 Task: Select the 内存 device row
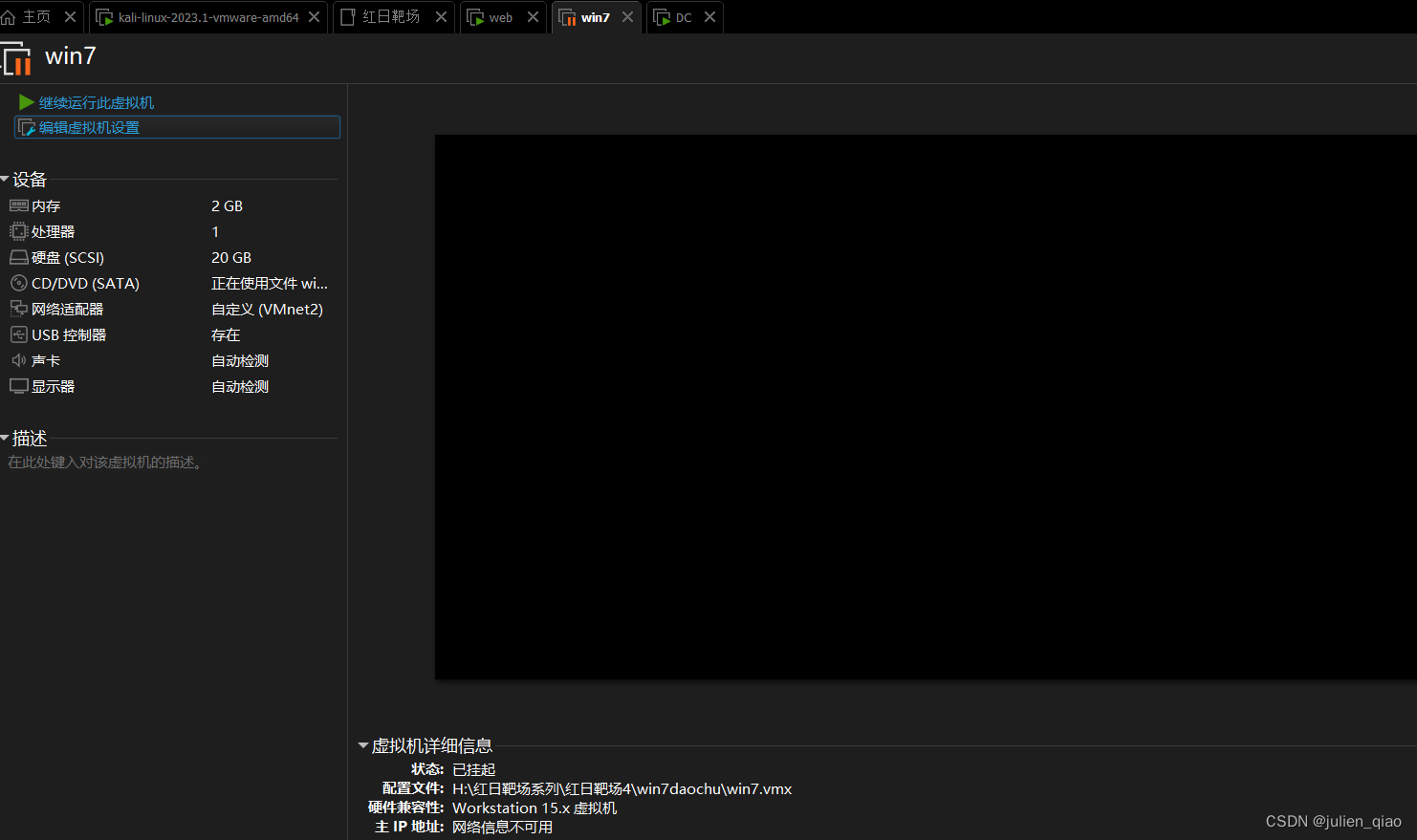click(172, 205)
